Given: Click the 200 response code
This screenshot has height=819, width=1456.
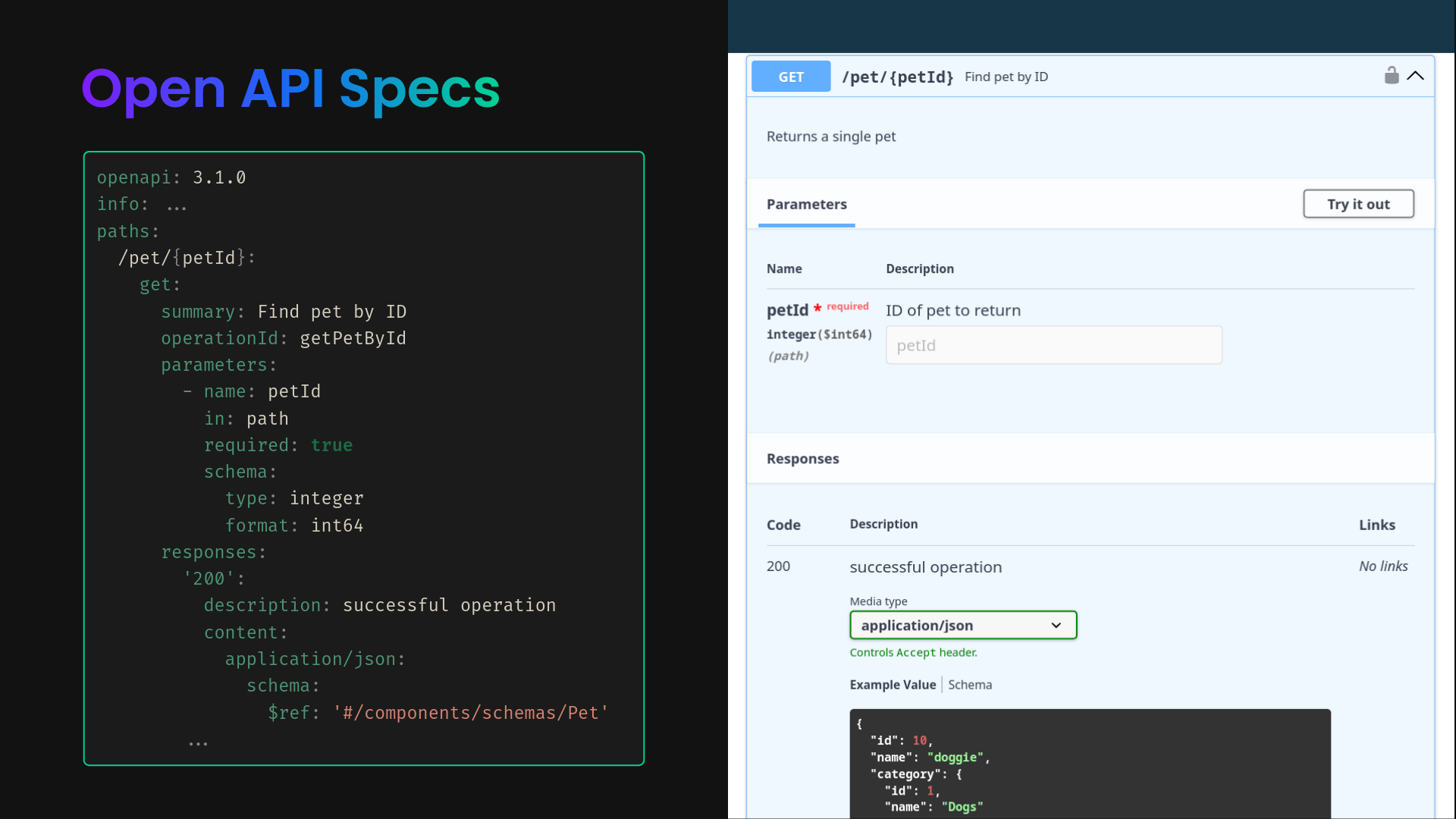Looking at the screenshot, I should [x=778, y=566].
